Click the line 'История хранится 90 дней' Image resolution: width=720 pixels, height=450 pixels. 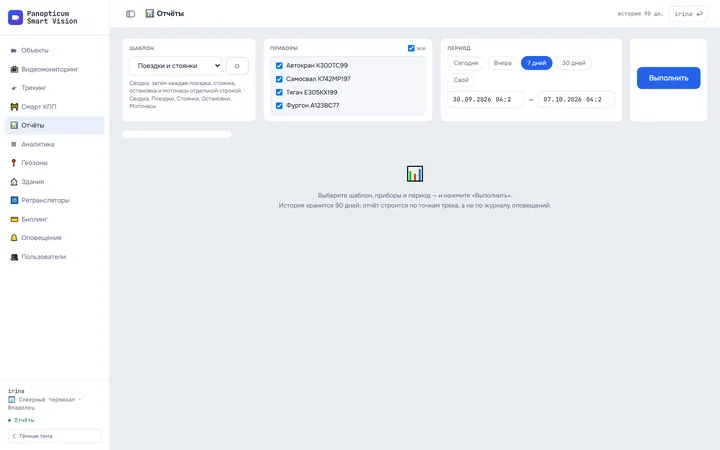point(415,205)
